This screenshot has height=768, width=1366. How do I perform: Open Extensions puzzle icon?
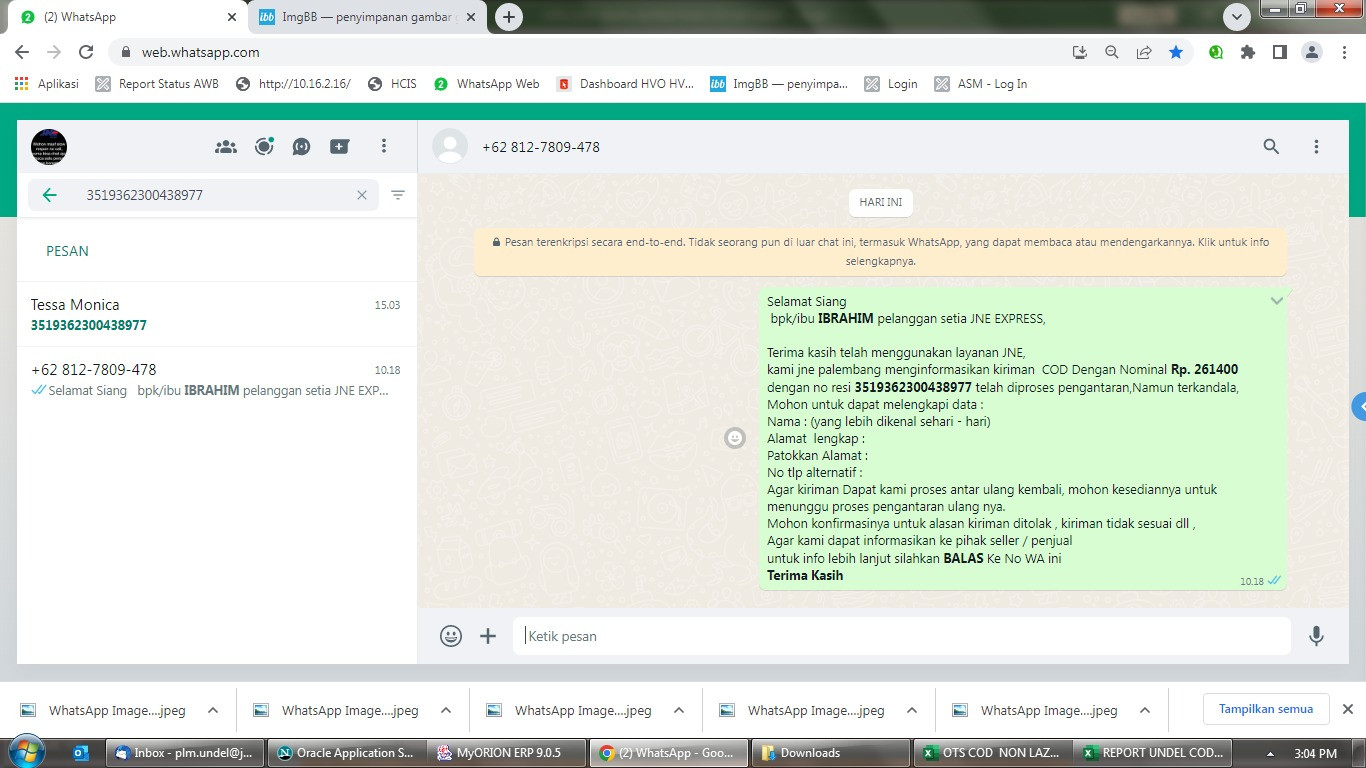(x=1247, y=52)
